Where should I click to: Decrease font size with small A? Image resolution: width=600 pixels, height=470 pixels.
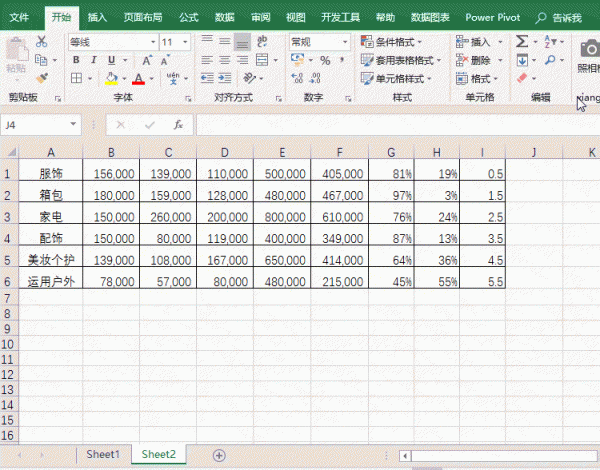pos(165,60)
